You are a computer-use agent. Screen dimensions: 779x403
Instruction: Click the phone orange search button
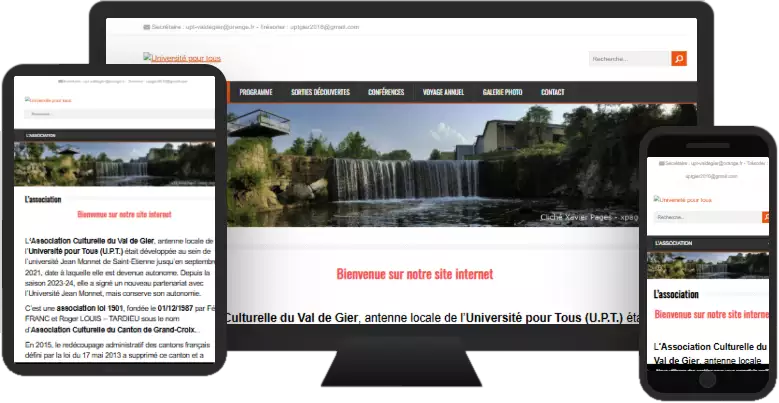point(766,217)
